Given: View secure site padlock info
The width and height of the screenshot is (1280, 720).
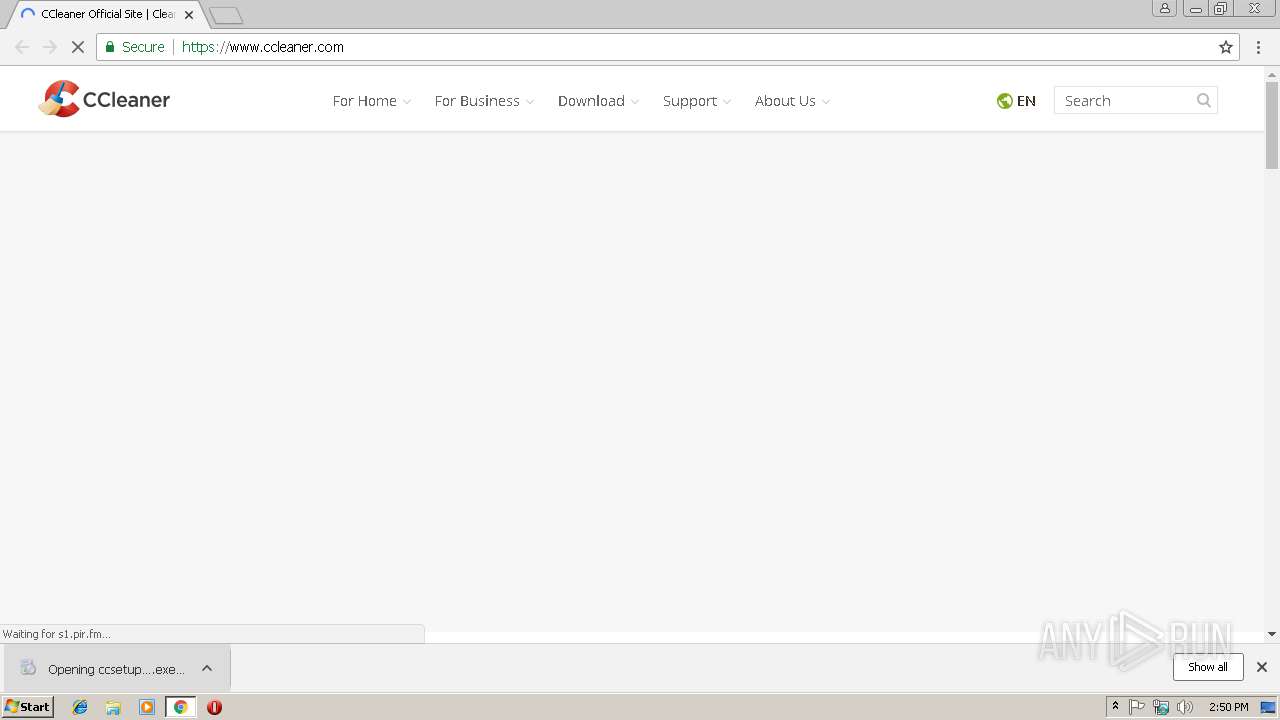Looking at the screenshot, I should click(x=110, y=47).
